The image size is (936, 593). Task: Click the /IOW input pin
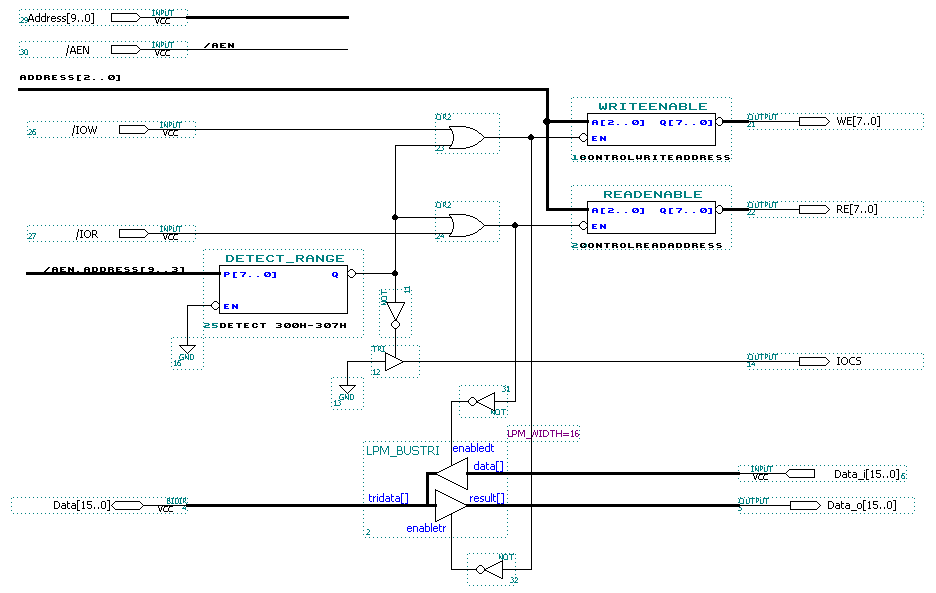point(133,130)
